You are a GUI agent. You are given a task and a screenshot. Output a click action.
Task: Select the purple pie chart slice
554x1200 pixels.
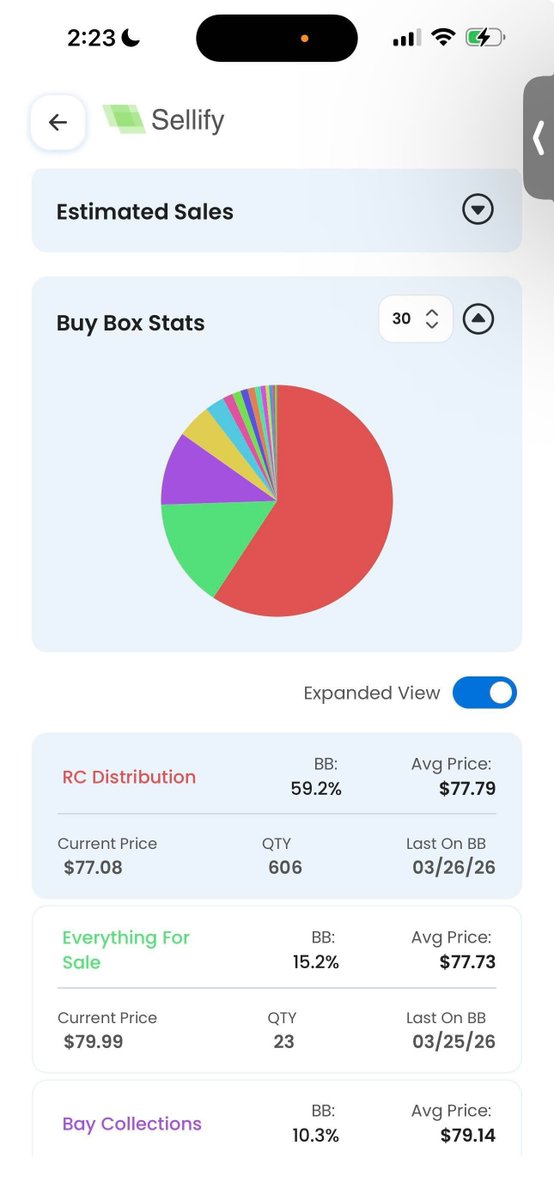205,470
